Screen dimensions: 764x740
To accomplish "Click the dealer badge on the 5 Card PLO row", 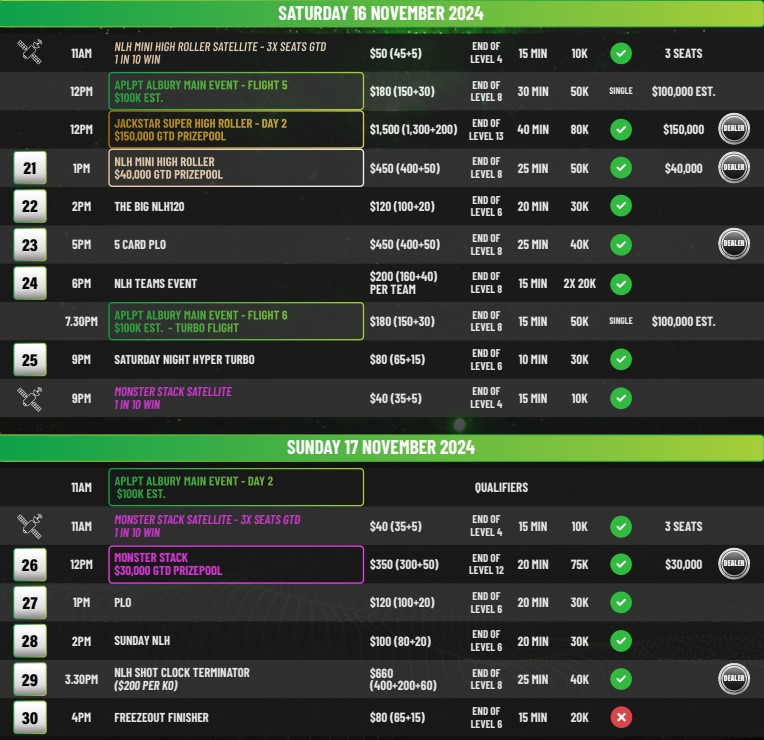I will (734, 244).
